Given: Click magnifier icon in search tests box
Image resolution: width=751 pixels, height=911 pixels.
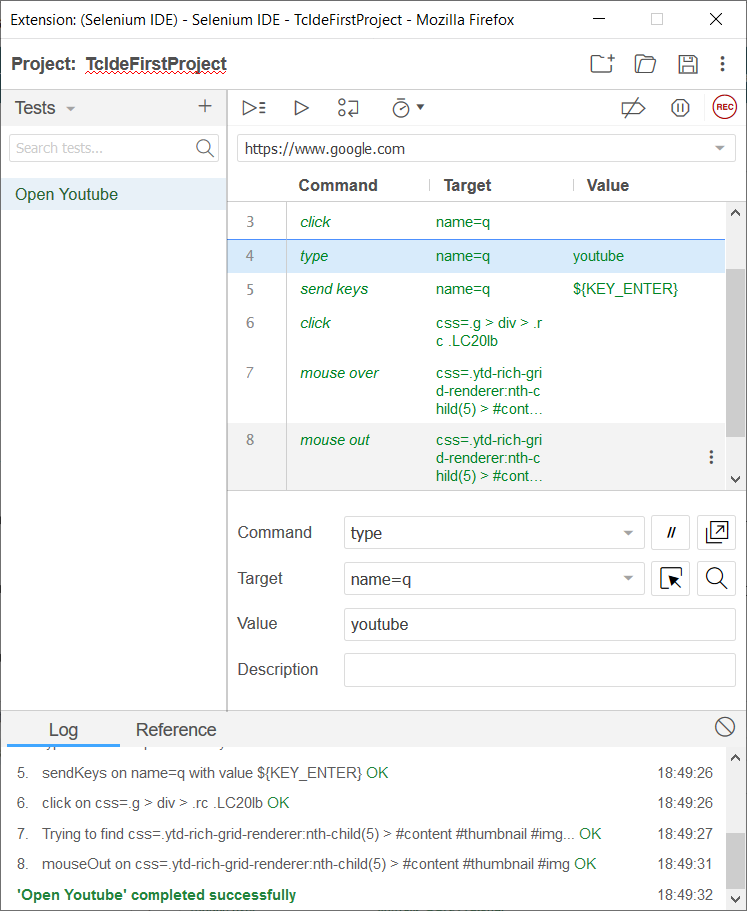Looking at the screenshot, I should pos(204,148).
